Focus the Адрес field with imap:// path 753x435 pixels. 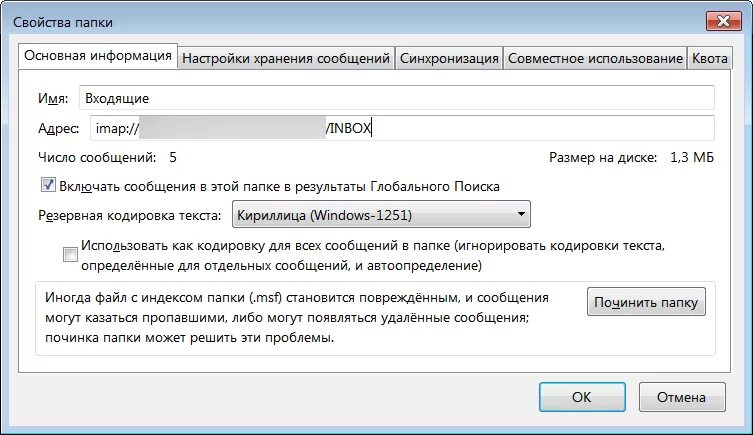402,128
